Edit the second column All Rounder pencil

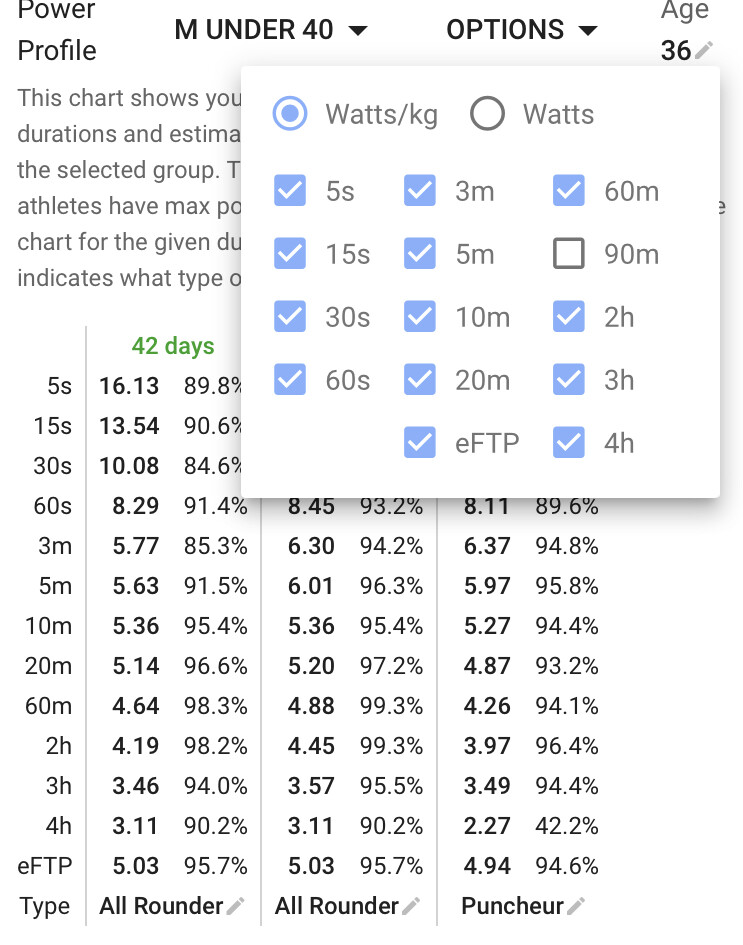[411, 906]
